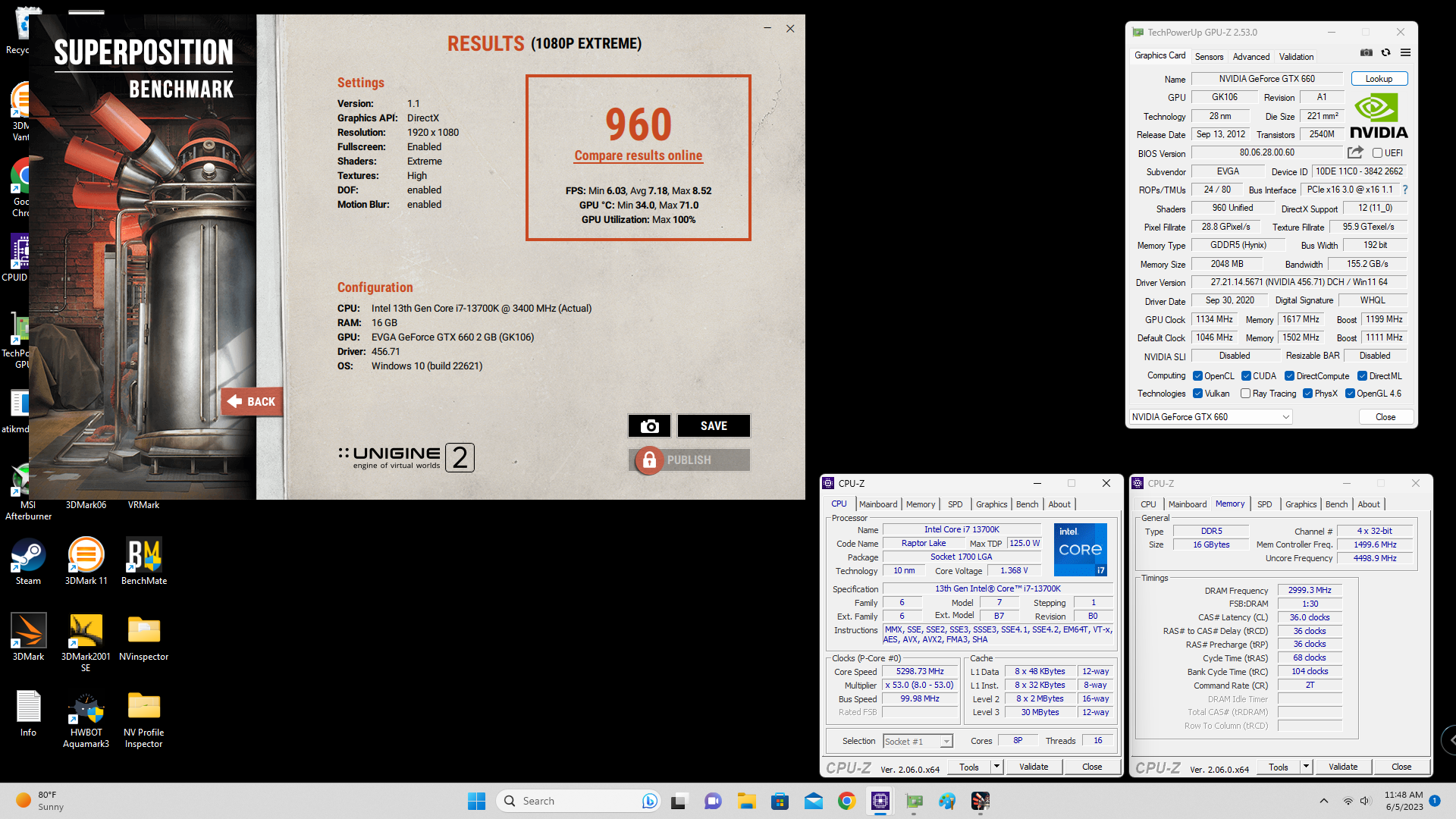Click the lock icon on the PUBLISH button

(649, 460)
